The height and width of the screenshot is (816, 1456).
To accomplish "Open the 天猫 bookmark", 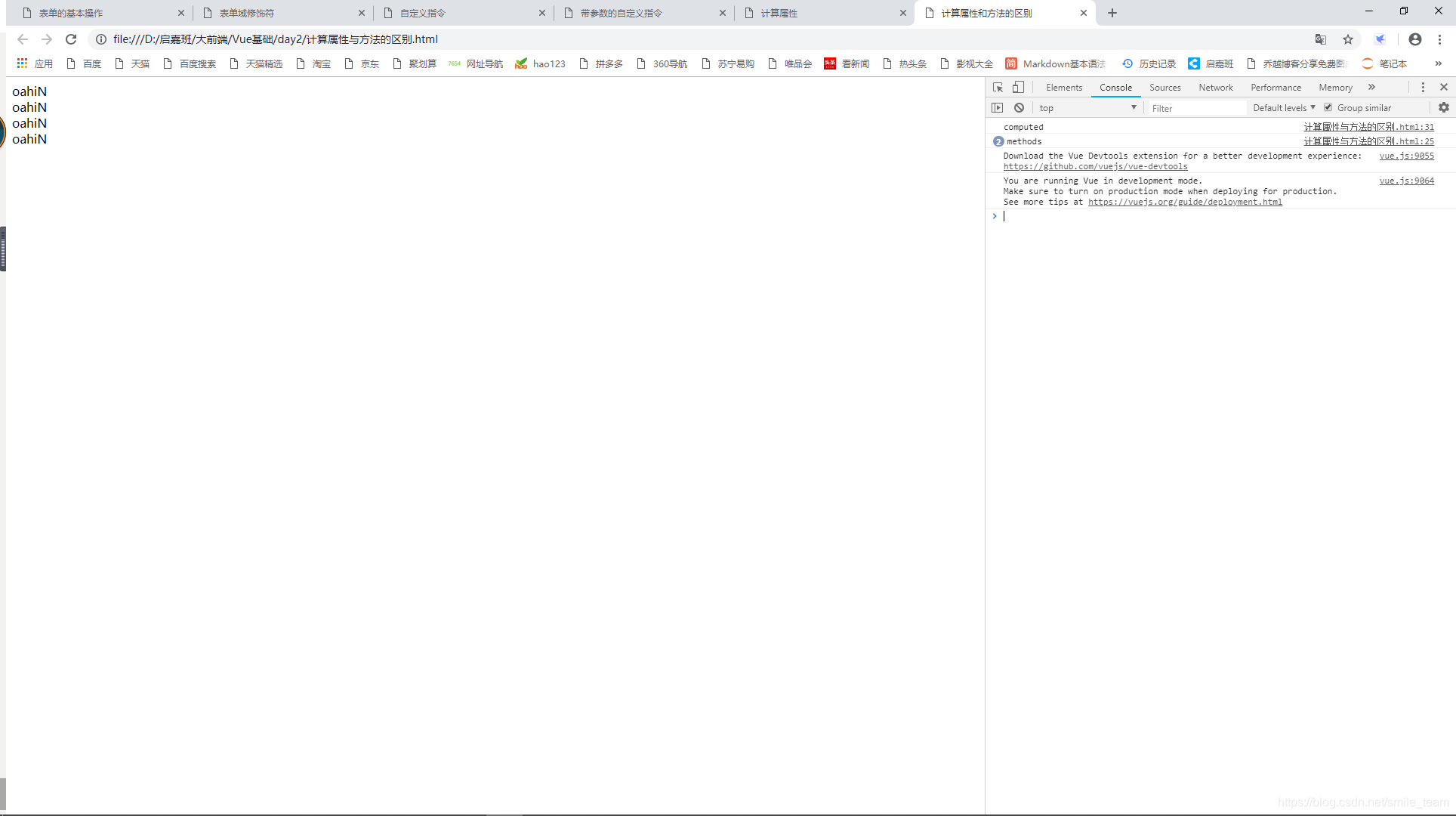I will (x=132, y=63).
